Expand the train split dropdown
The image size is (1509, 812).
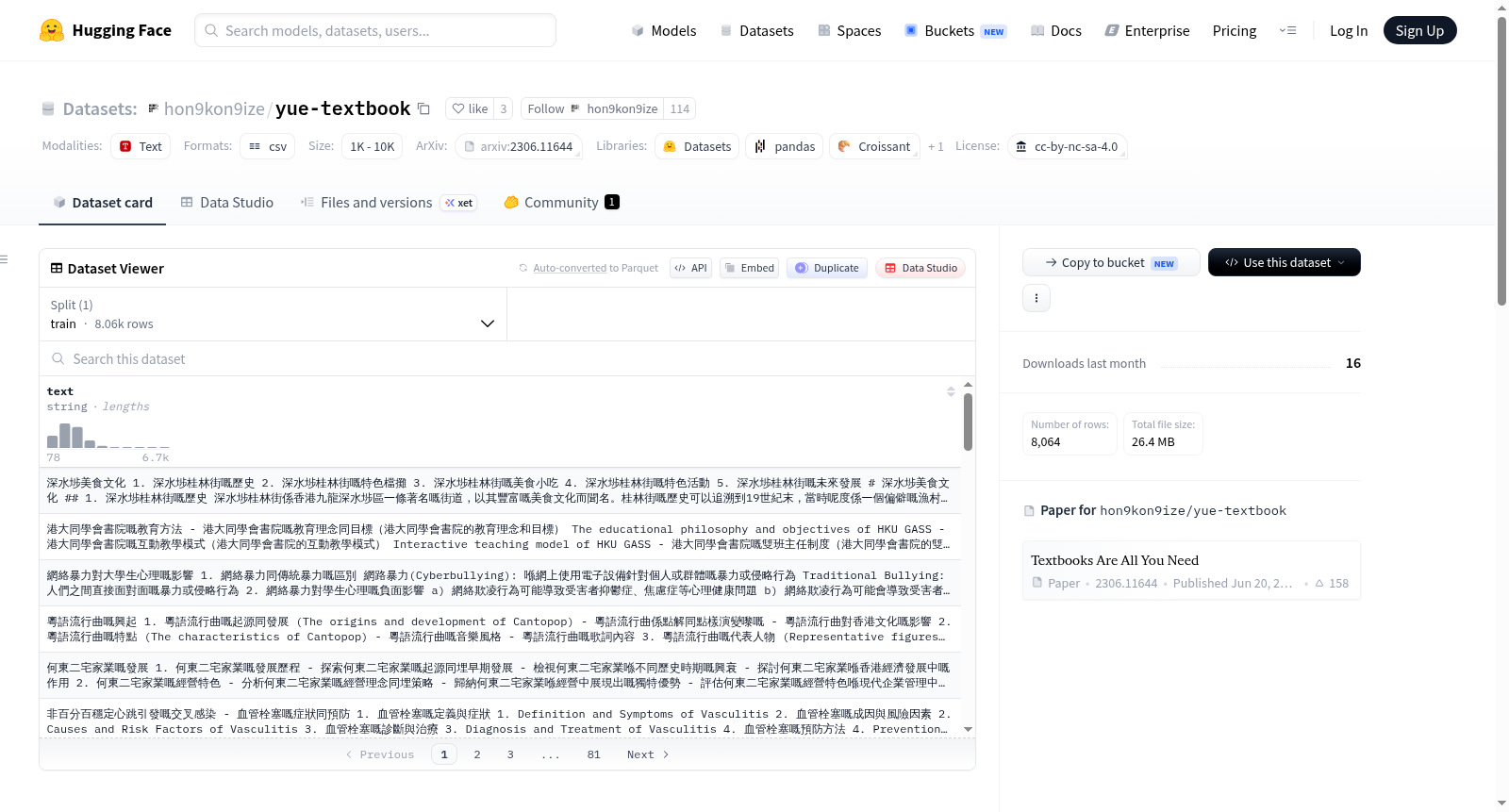click(273, 314)
